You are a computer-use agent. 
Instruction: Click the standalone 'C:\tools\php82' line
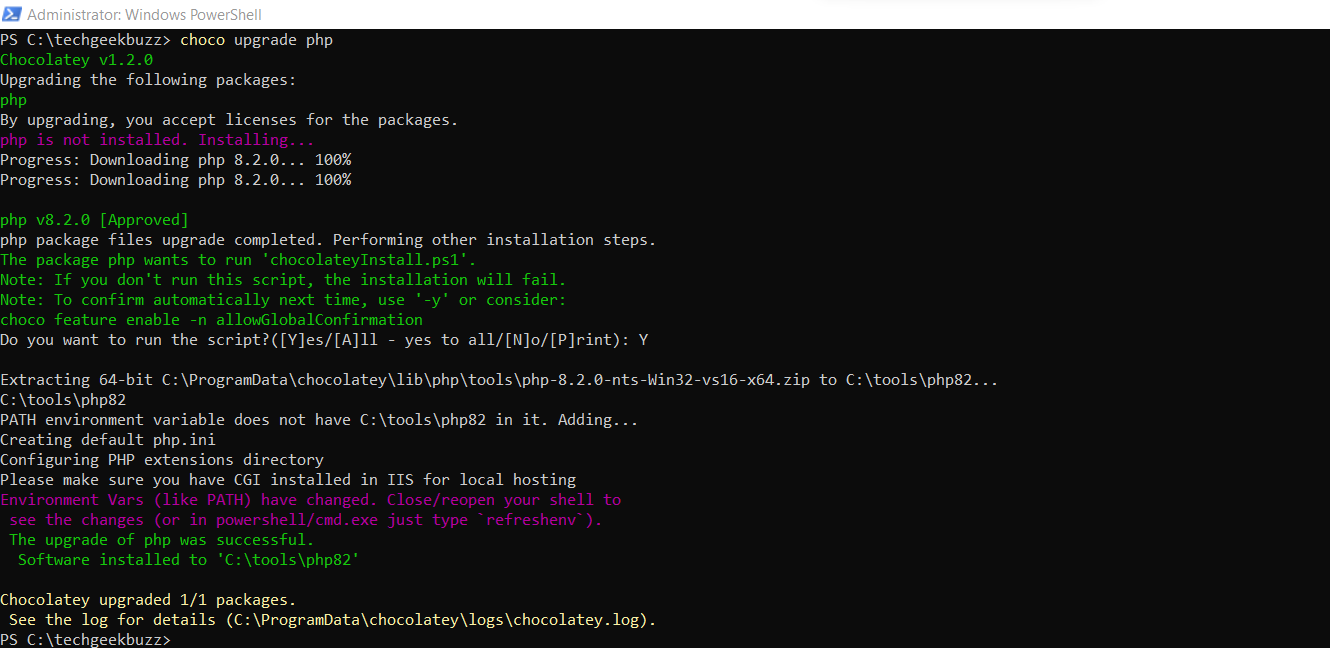(x=63, y=400)
